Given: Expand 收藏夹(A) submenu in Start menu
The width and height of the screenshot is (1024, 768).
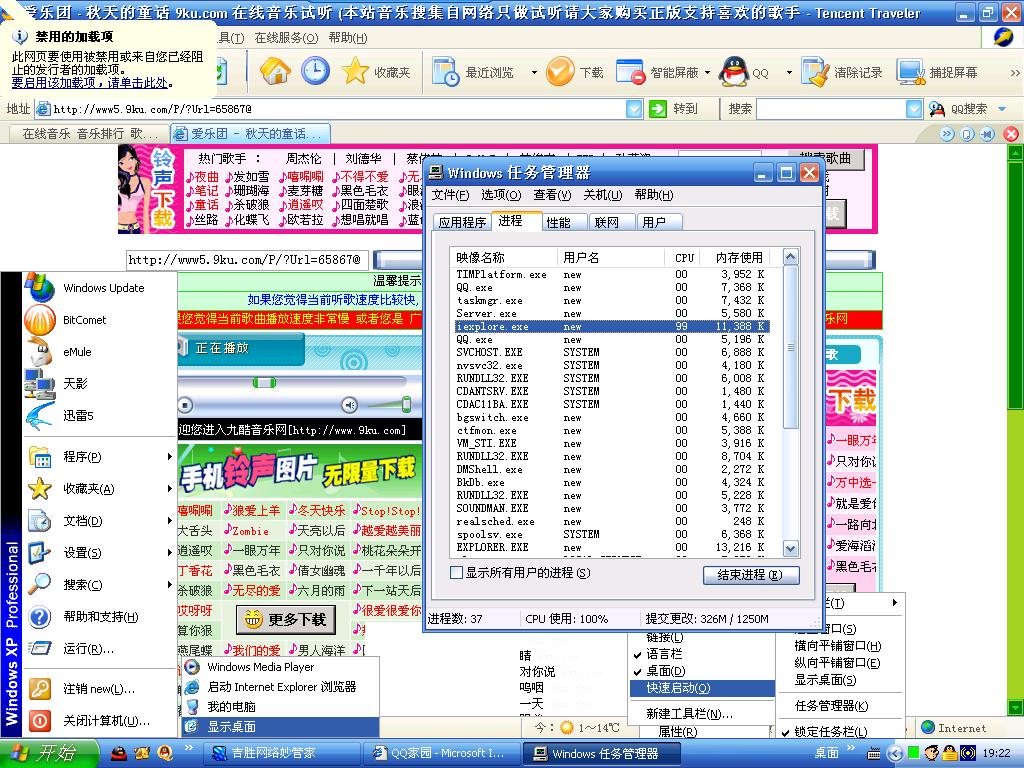Looking at the screenshot, I should pyautogui.click(x=170, y=488).
